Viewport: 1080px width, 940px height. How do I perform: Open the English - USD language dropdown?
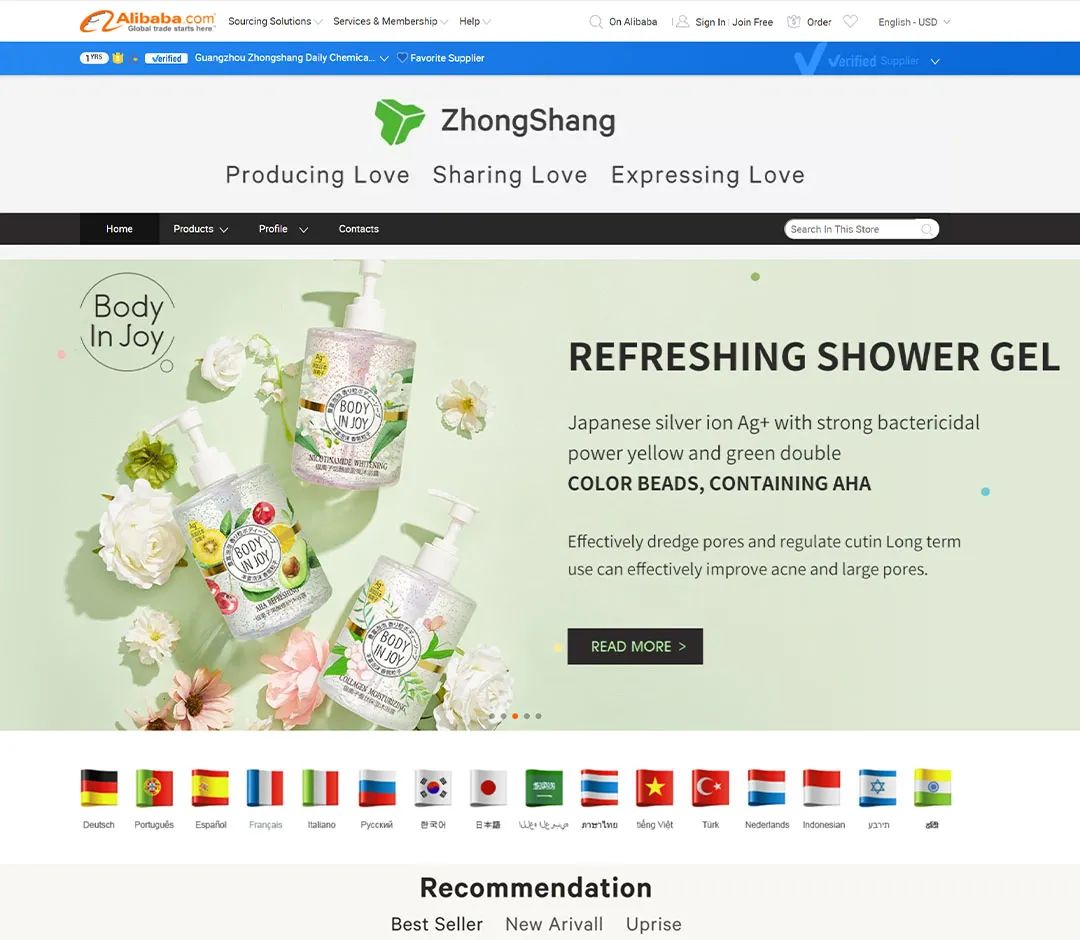pyautogui.click(x=914, y=22)
